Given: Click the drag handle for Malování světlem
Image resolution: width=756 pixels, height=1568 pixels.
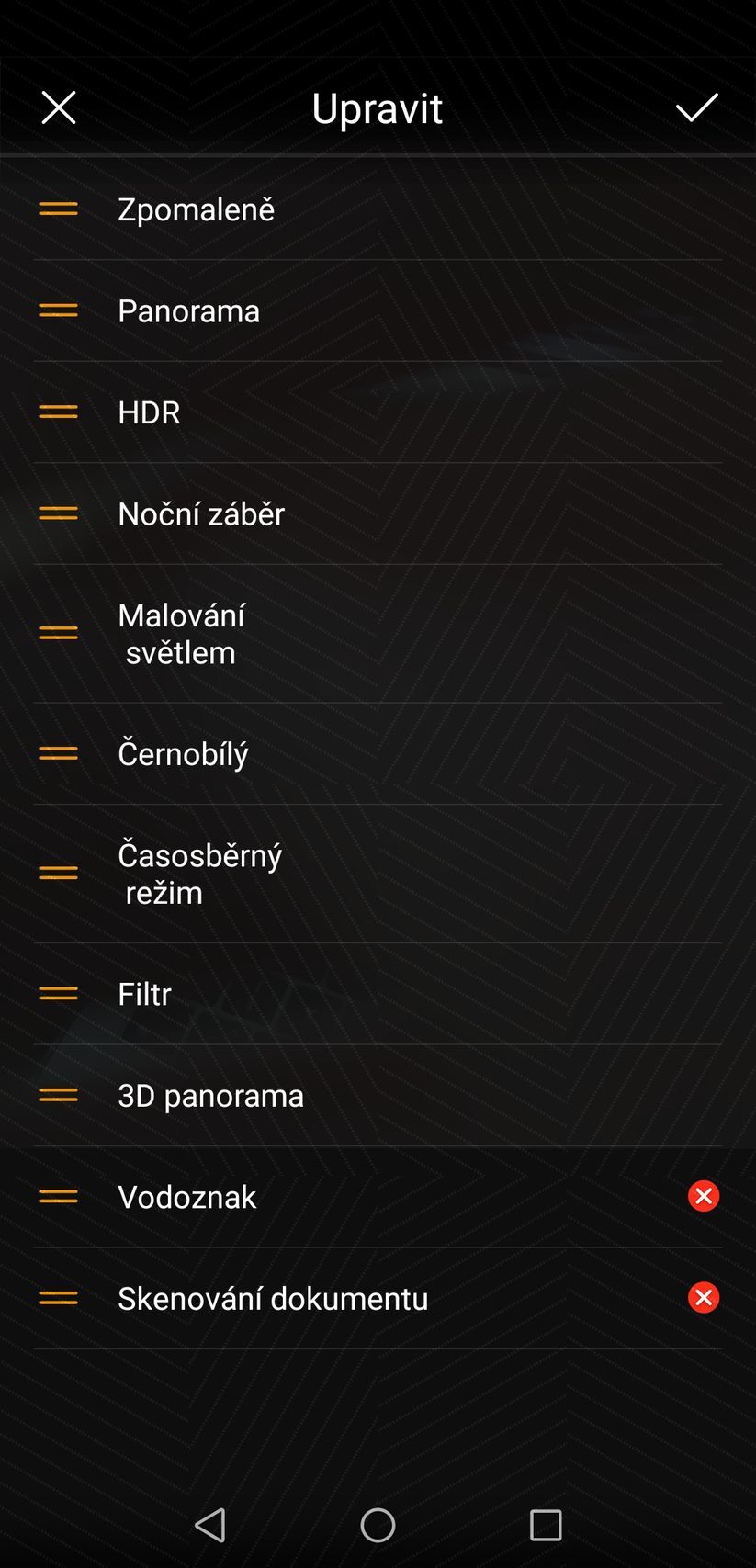Looking at the screenshot, I should pos(59,633).
